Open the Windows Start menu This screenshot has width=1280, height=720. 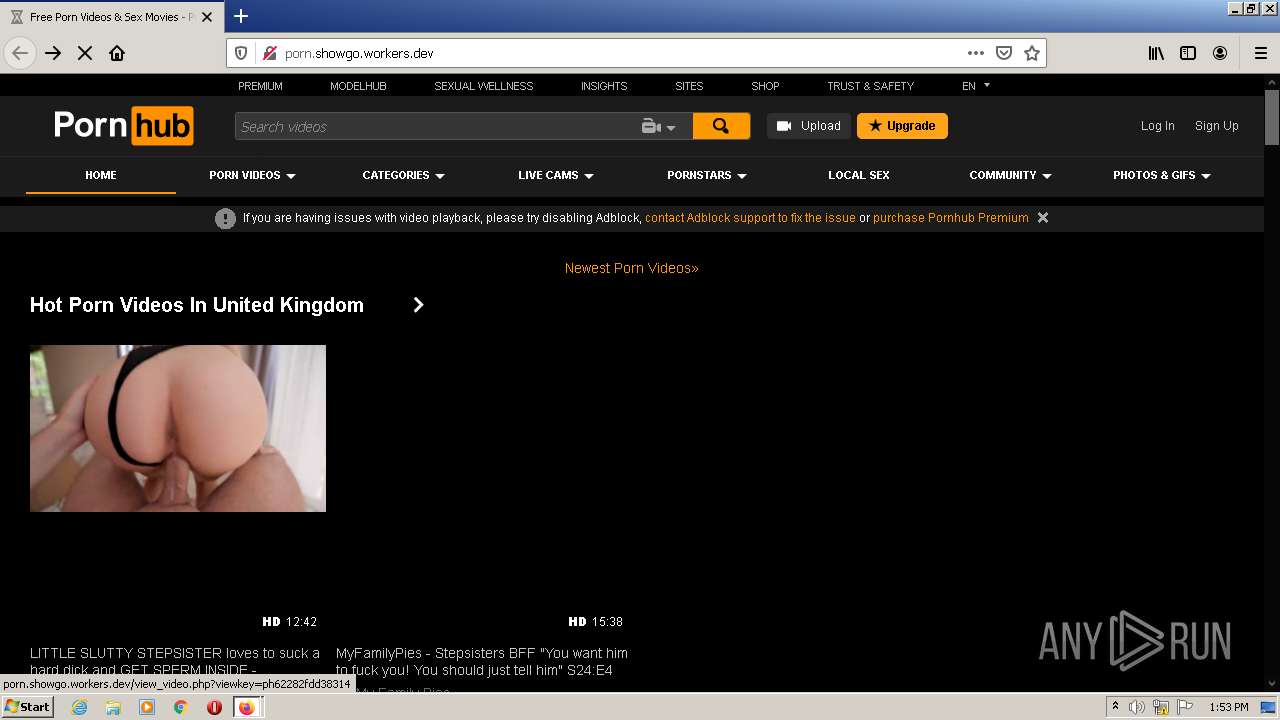click(x=28, y=707)
